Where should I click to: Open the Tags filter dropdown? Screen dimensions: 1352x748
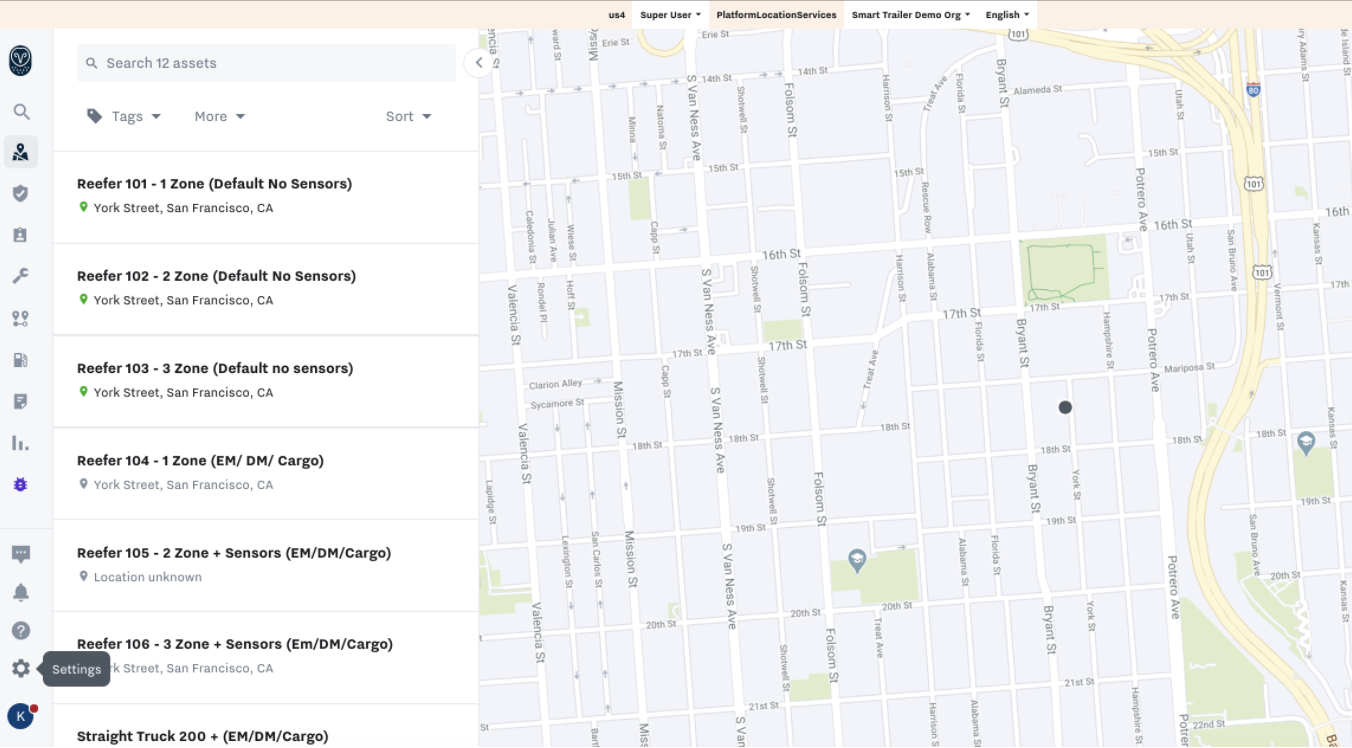[124, 116]
